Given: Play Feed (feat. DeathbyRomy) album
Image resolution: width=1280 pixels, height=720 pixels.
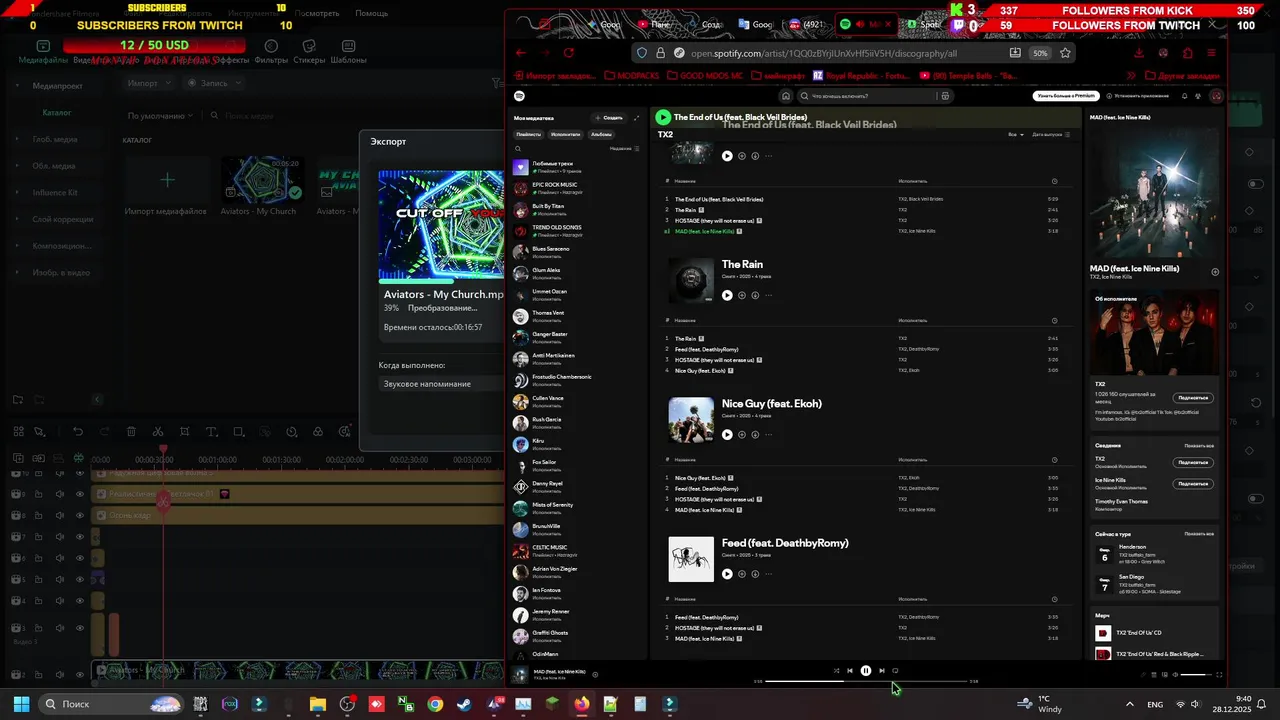Looking at the screenshot, I should [x=727, y=574].
